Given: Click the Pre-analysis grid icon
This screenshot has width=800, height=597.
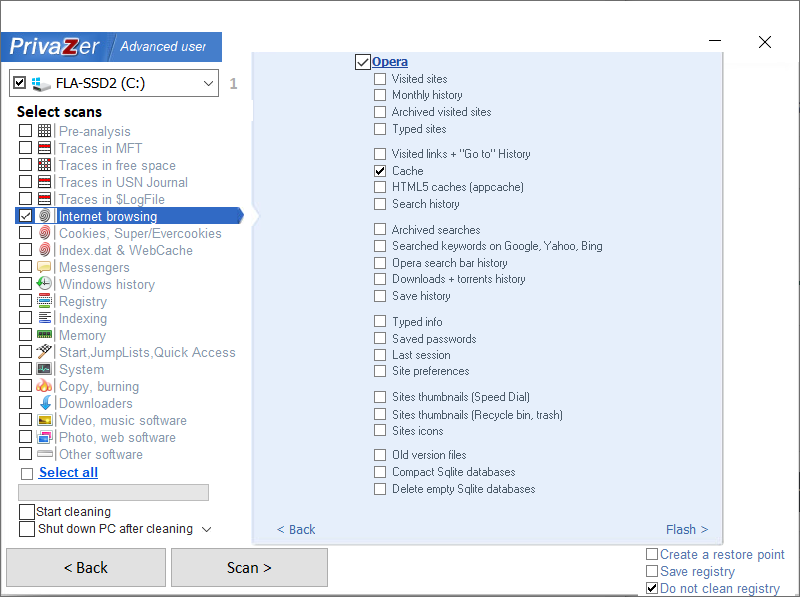Looking at the screenshot, I should [x=44, y=131].
